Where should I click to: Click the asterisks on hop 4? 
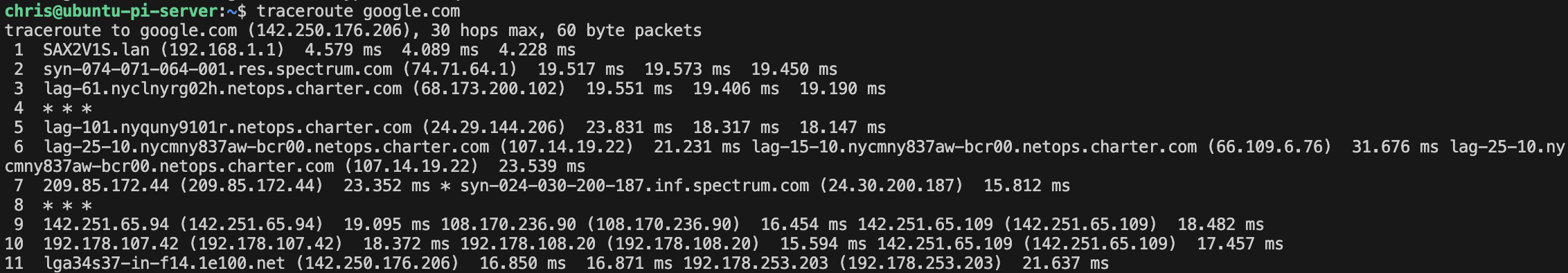tap(67, 108)
